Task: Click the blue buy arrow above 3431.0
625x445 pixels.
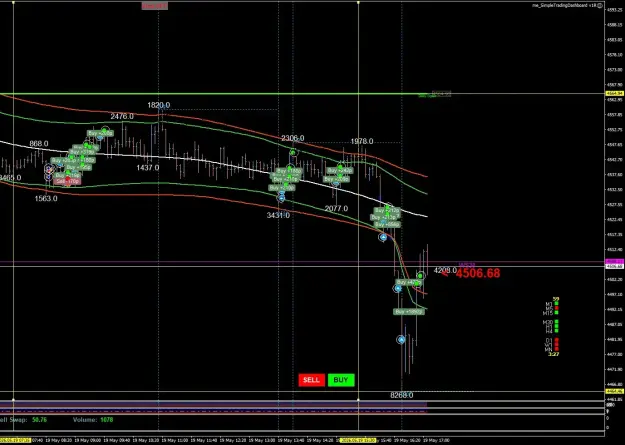Action: (x=281, y=197)
